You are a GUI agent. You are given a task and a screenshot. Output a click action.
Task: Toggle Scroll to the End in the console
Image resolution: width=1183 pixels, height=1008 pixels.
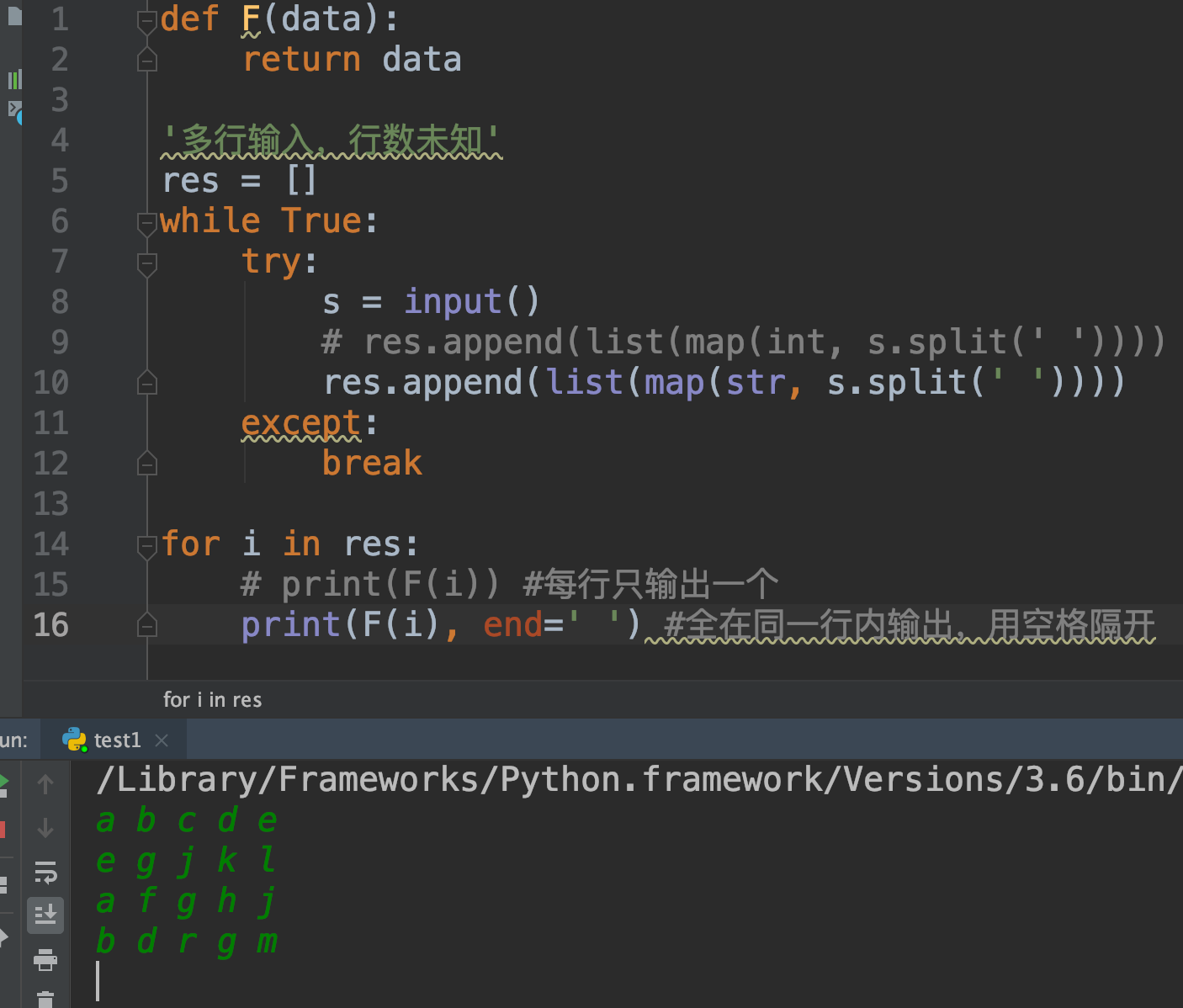(45, 915)
